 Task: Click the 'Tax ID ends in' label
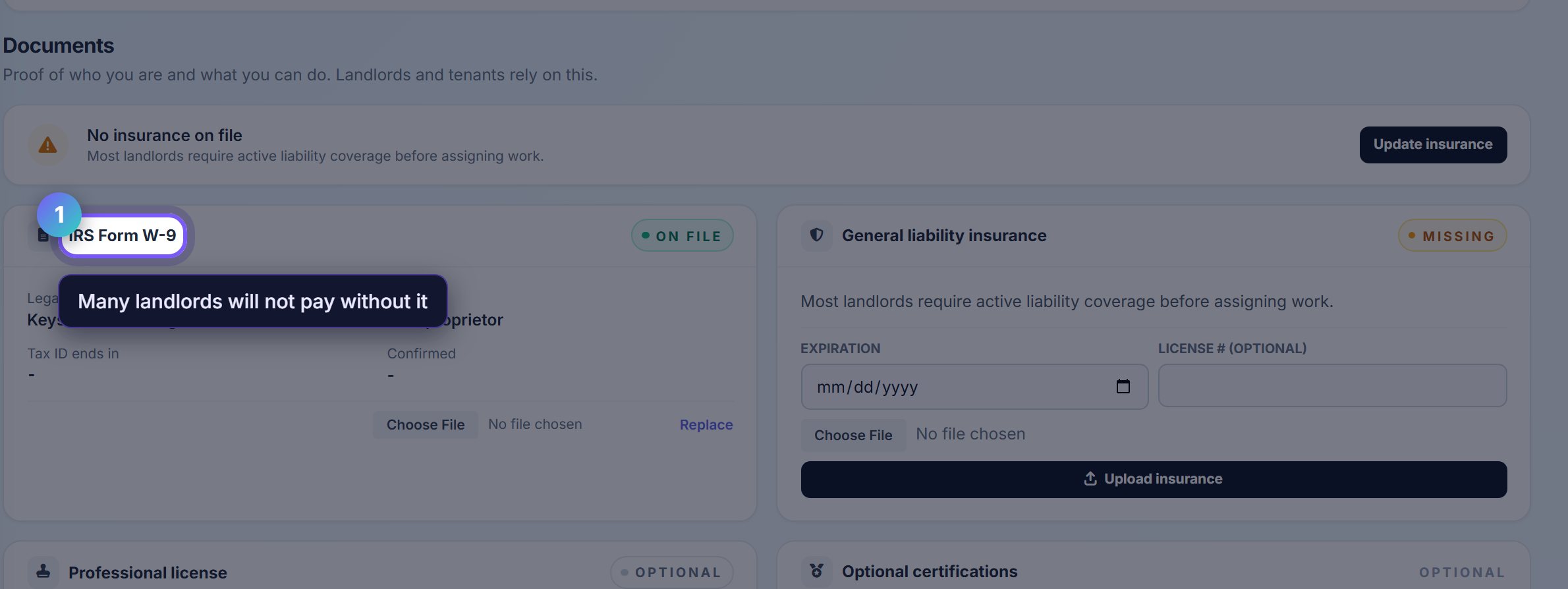pyautogui.click(x=73, y=353)
